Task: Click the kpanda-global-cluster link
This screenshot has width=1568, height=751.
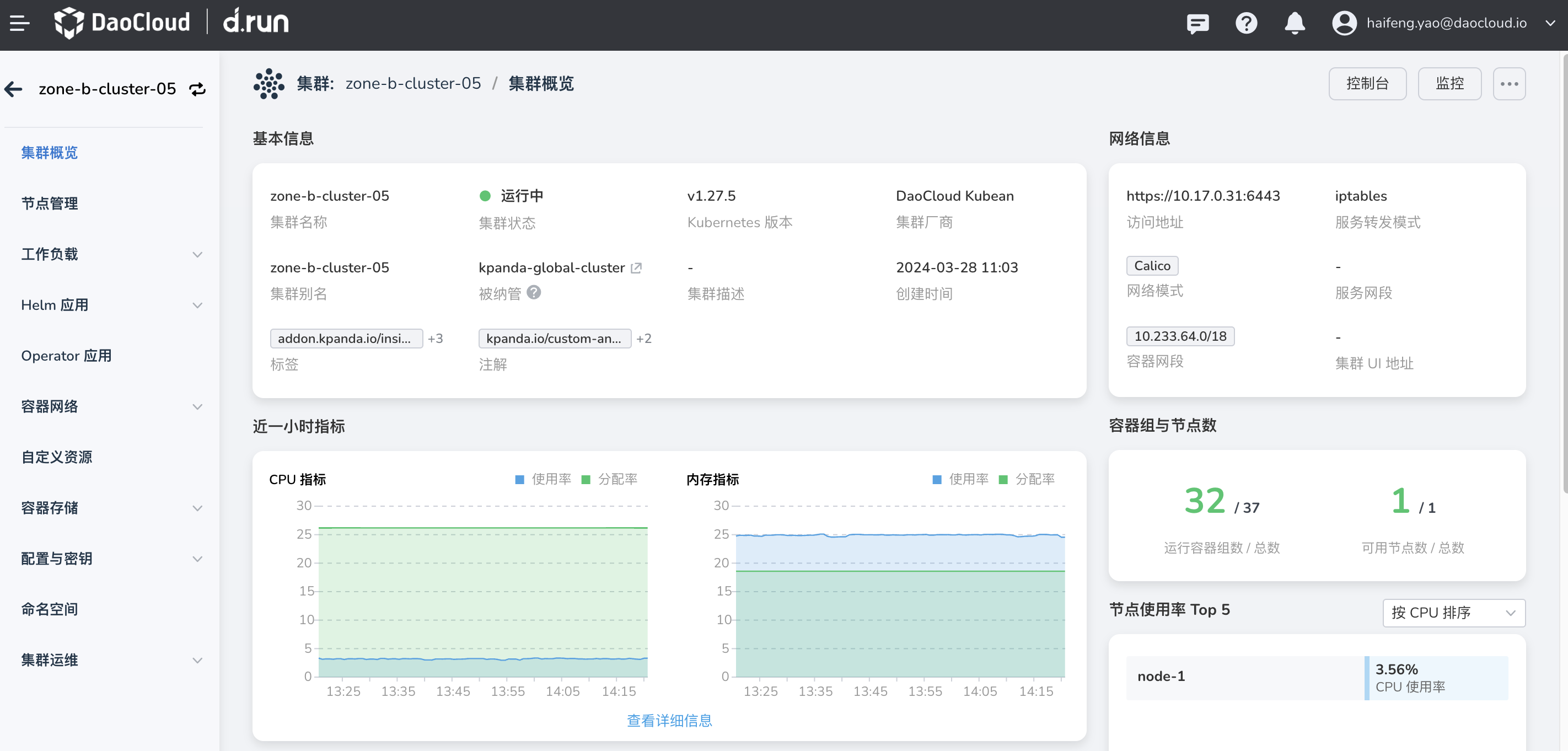Action: coord(551,268)
